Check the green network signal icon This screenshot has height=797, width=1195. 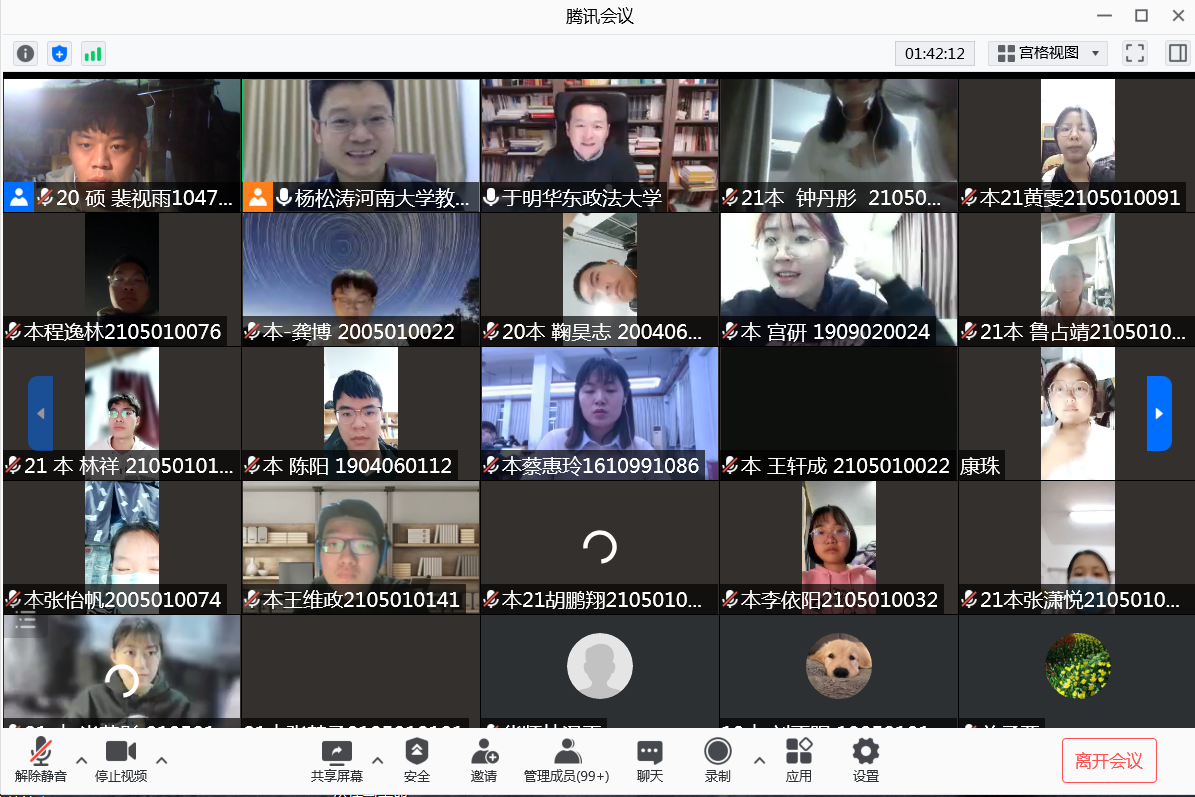[93, 54]
